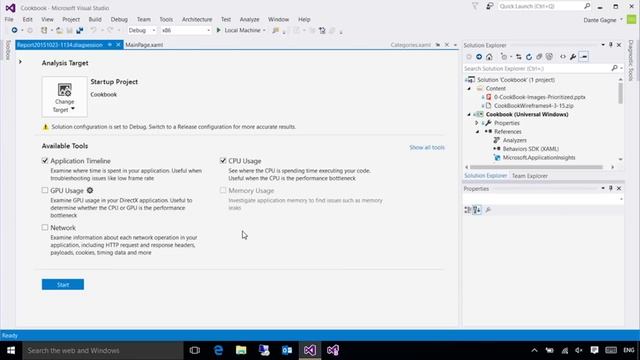Click the Preview Selected Items icon
The width and height of the screenshot is (640, 360).
tap(584, 57)
